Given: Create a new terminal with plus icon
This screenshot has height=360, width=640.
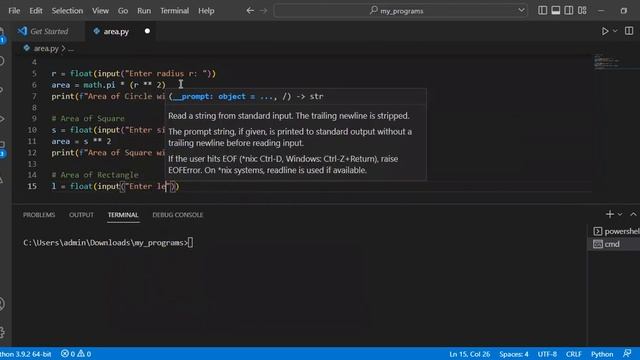Looking at the screenshot, I should [x=610, y=214].
